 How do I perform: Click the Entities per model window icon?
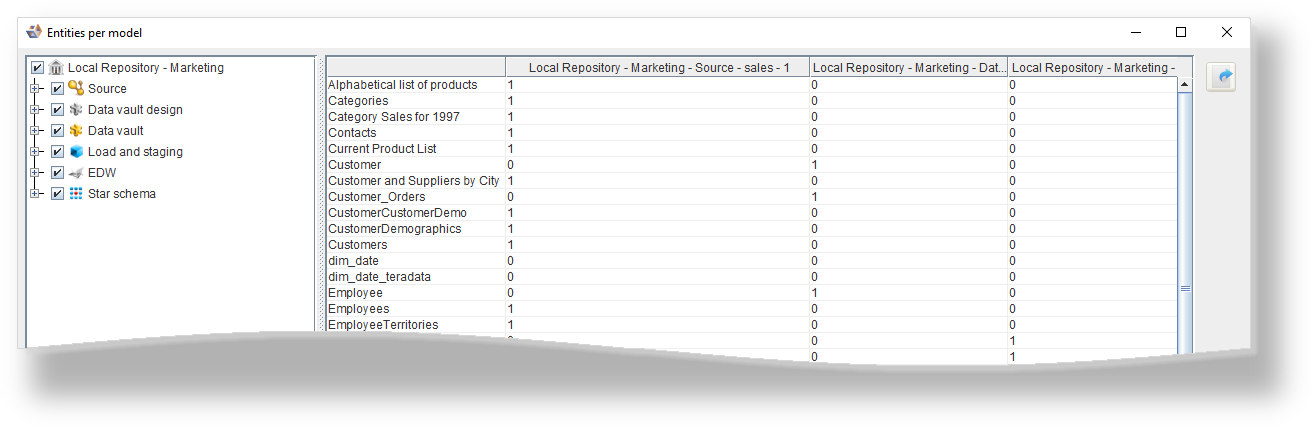pos(34,32)
